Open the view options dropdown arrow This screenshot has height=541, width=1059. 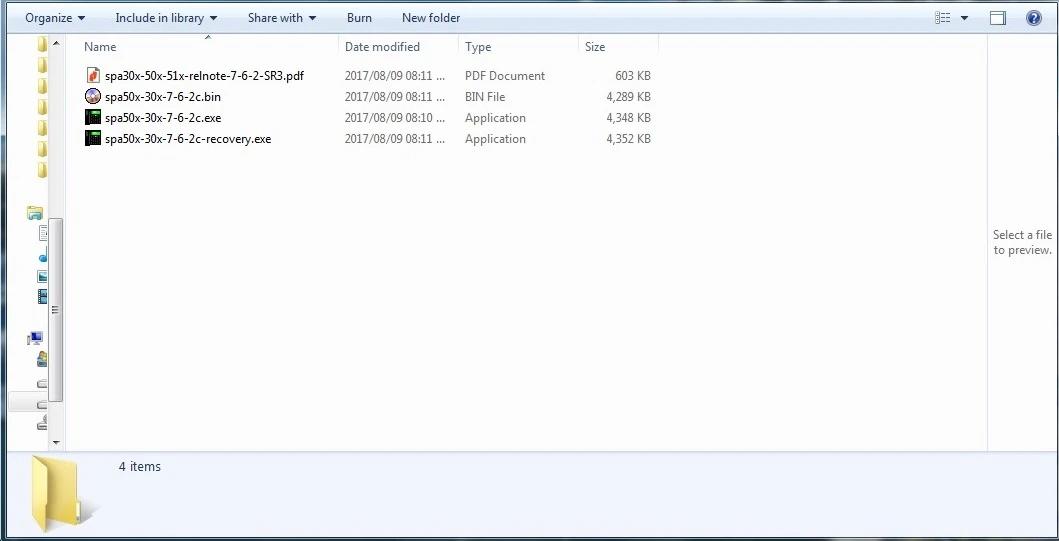pyautogui.click(x=964, y=18)
